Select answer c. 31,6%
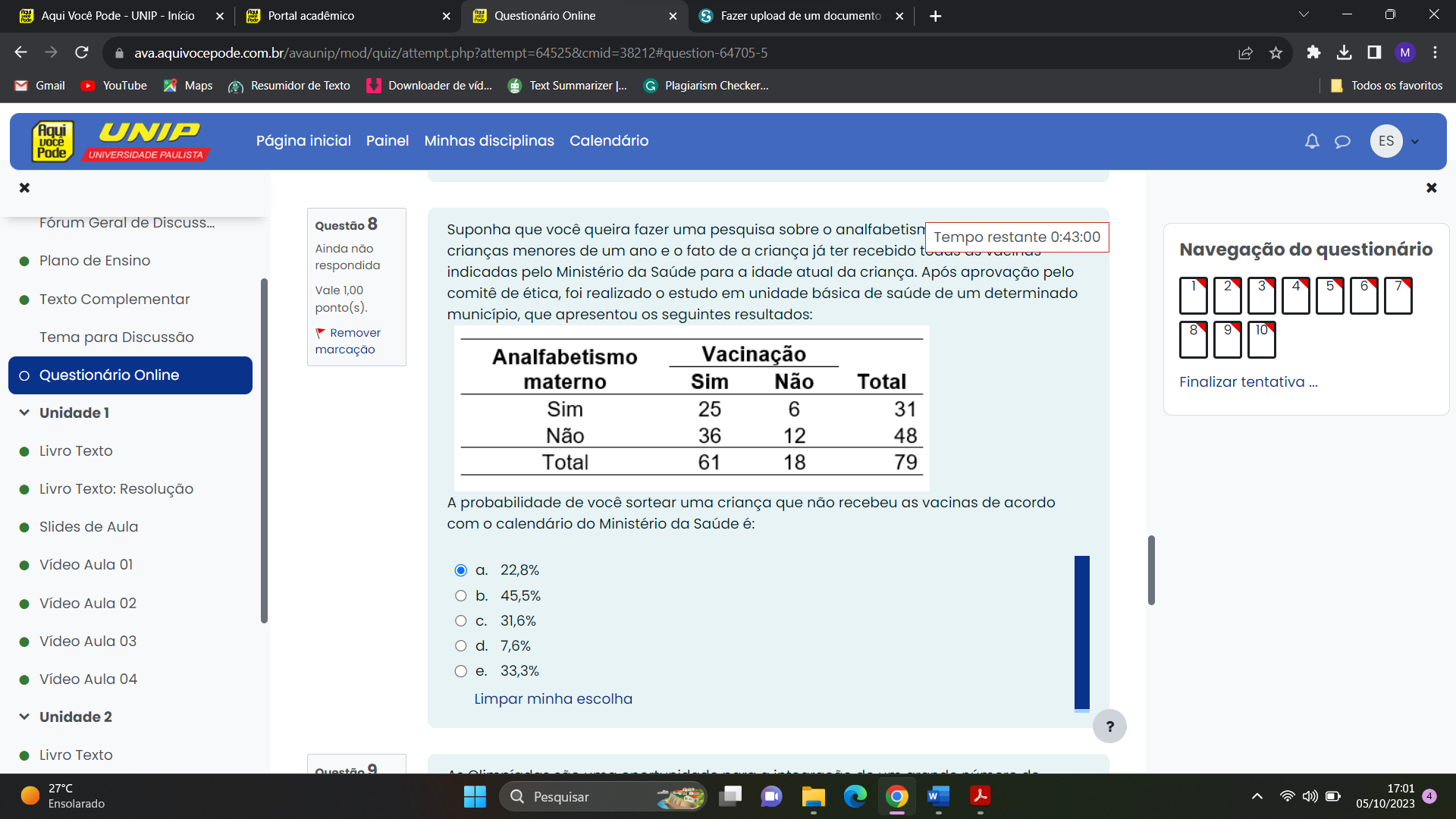Screen dimensions: 1456x819 (x=460, y=621)
